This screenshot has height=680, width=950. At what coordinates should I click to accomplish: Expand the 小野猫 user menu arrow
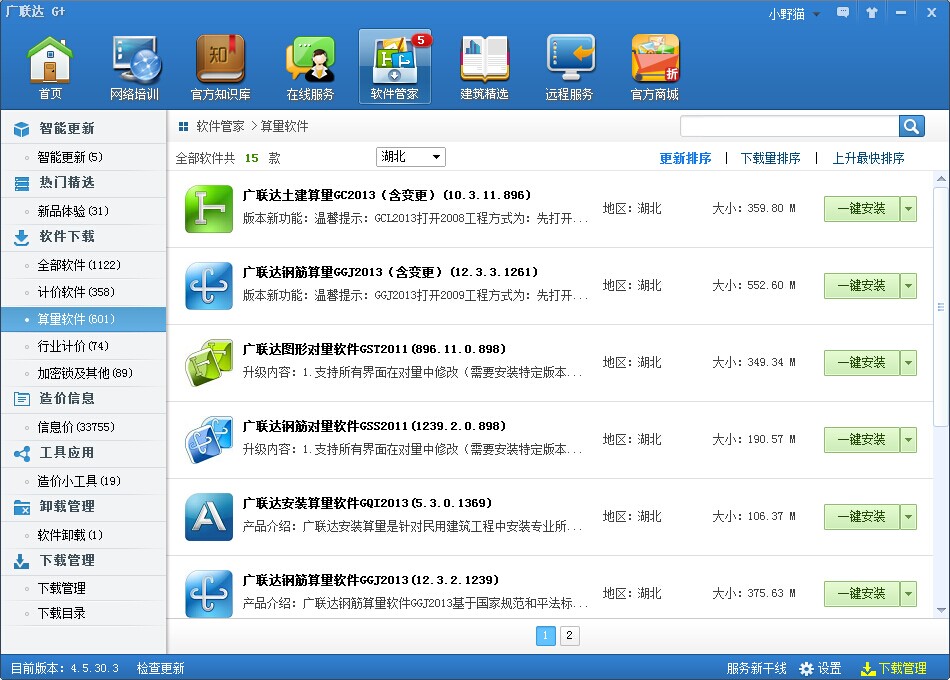click(x=816, y=14)
